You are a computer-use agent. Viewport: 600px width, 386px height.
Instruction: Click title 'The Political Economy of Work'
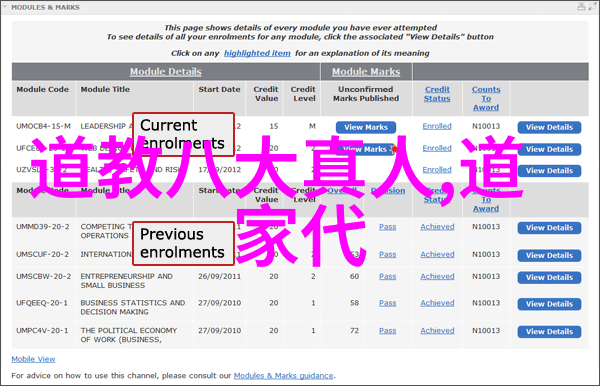(129, 335)
